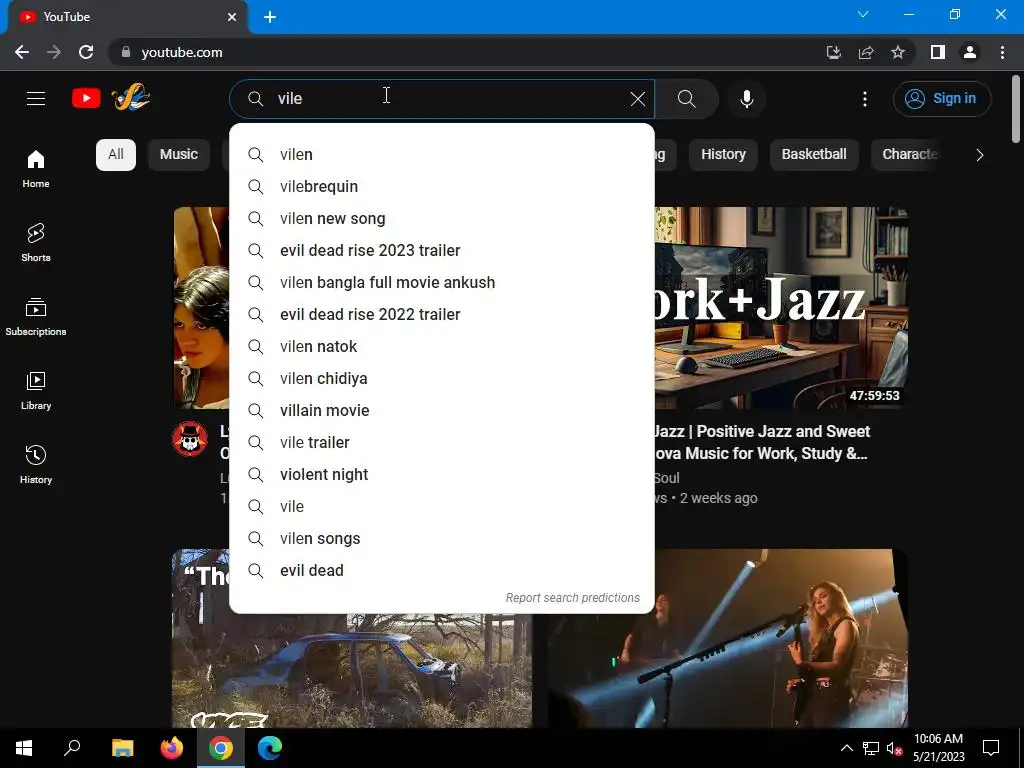
Task: Select the History filter chip
Action: coord(723,155)
